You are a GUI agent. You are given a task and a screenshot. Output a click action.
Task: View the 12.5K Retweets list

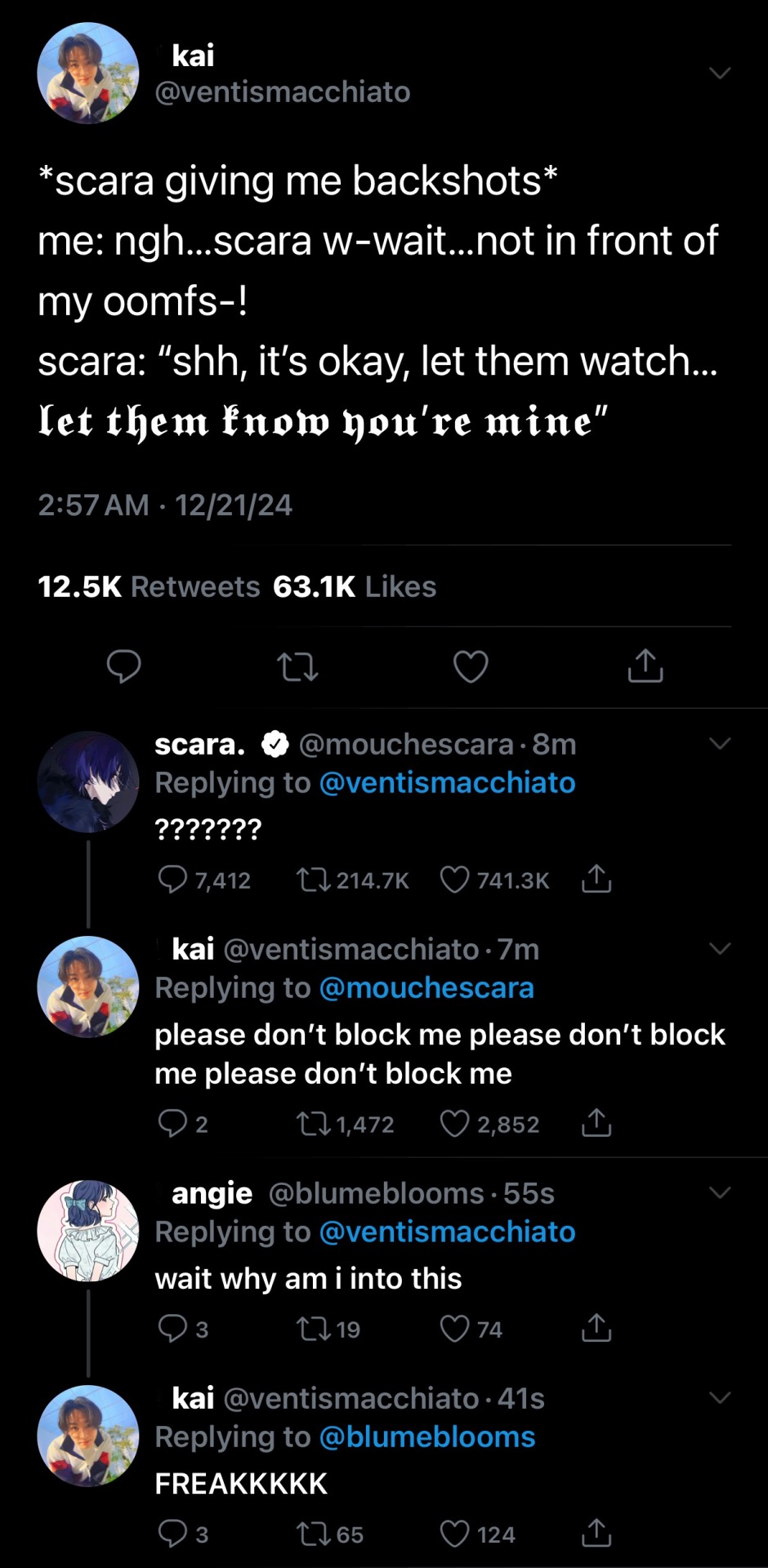tap(149, 586)
